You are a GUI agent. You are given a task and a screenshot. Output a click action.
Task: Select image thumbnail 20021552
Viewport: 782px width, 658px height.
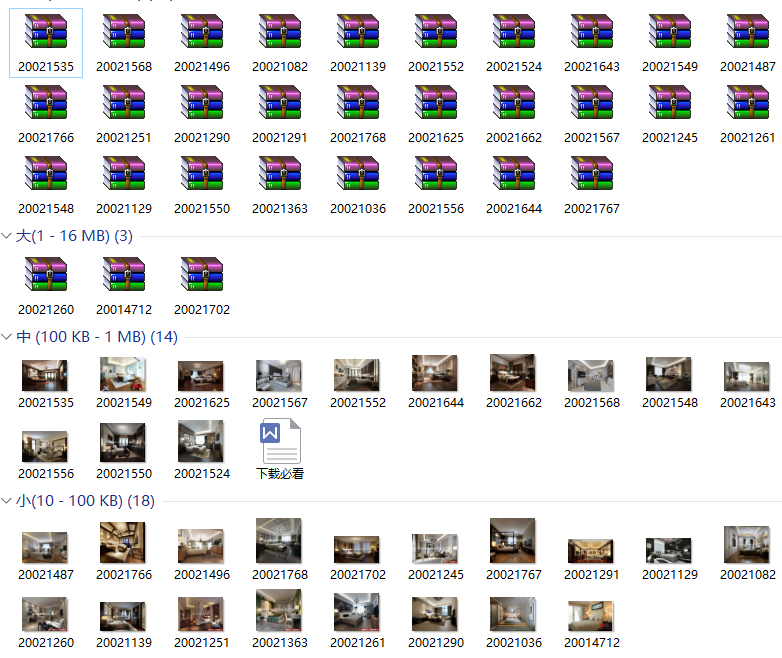point(357,375)
